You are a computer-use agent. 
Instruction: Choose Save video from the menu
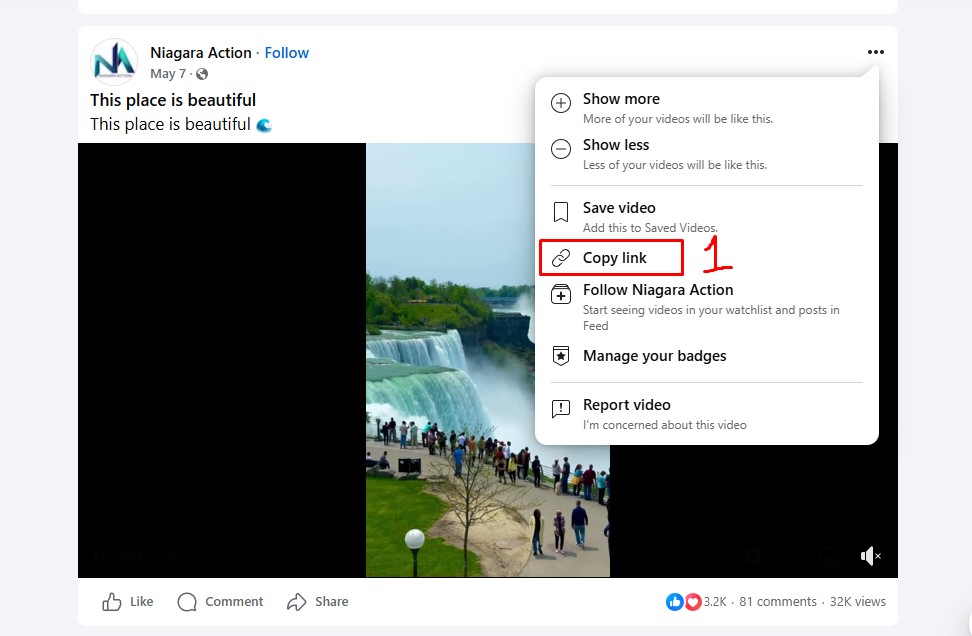point(707,217)
